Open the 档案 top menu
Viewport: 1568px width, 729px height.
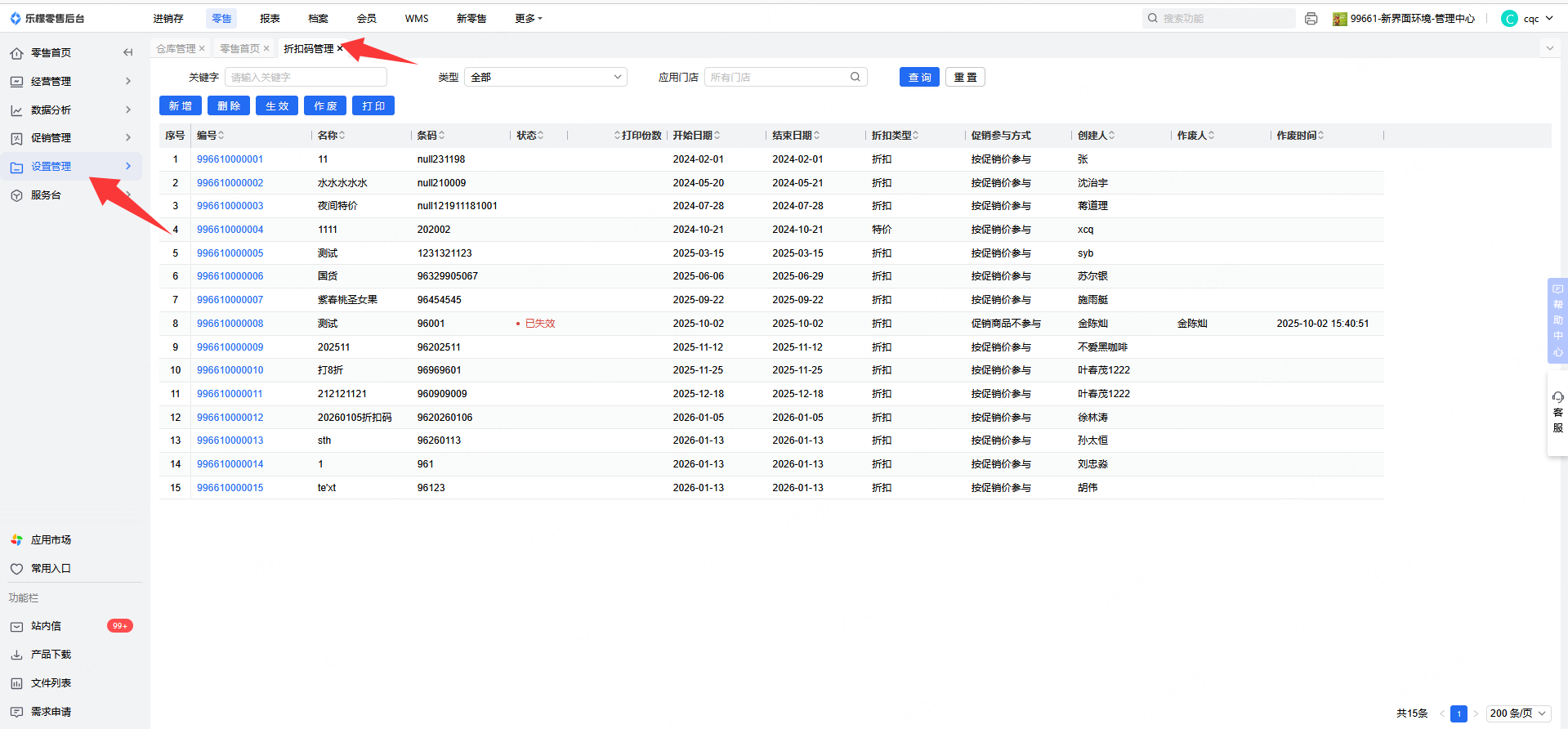[x=318, y=19]
